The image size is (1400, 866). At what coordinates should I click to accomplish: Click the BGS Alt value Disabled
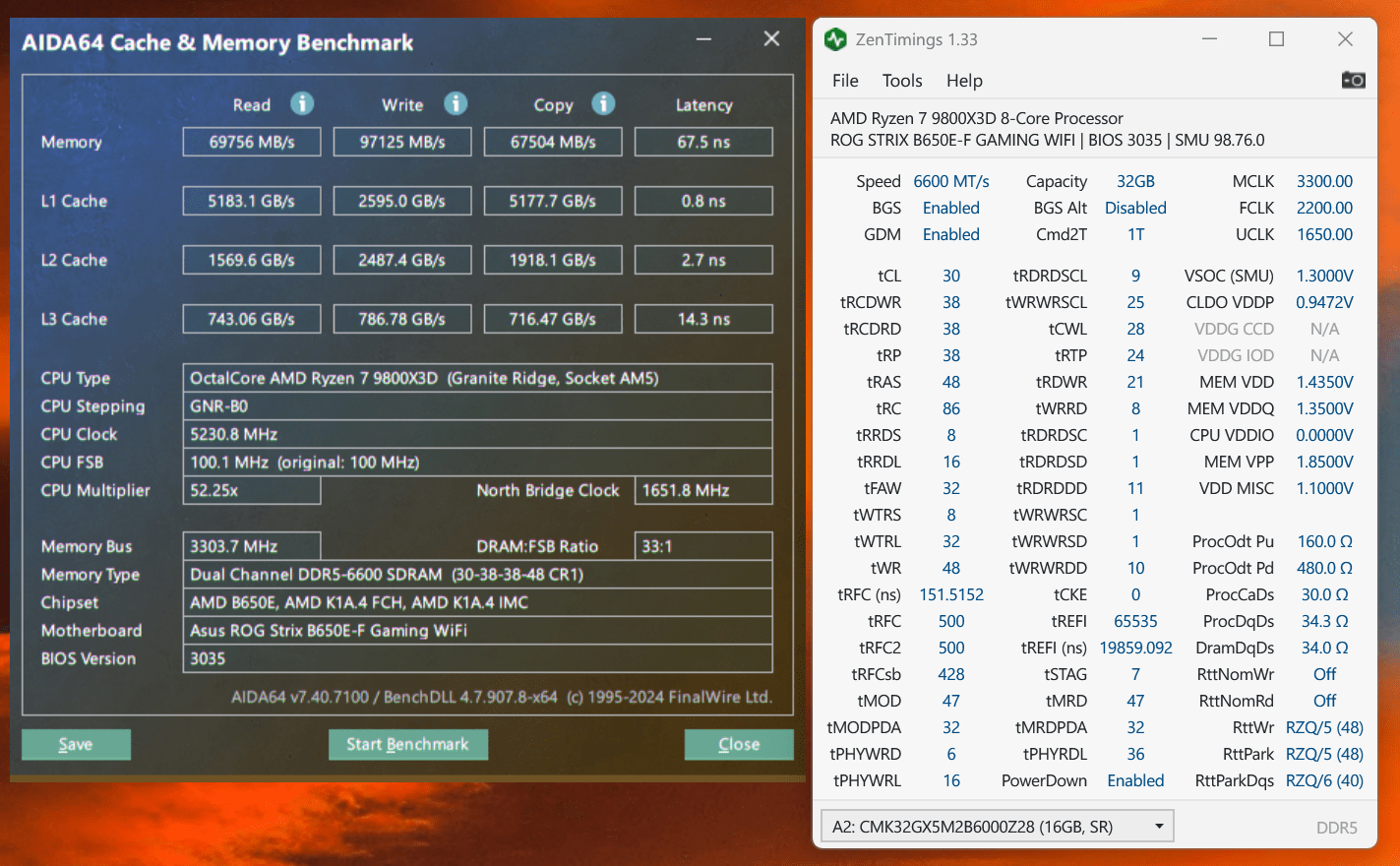click(x=1135, y=208)
